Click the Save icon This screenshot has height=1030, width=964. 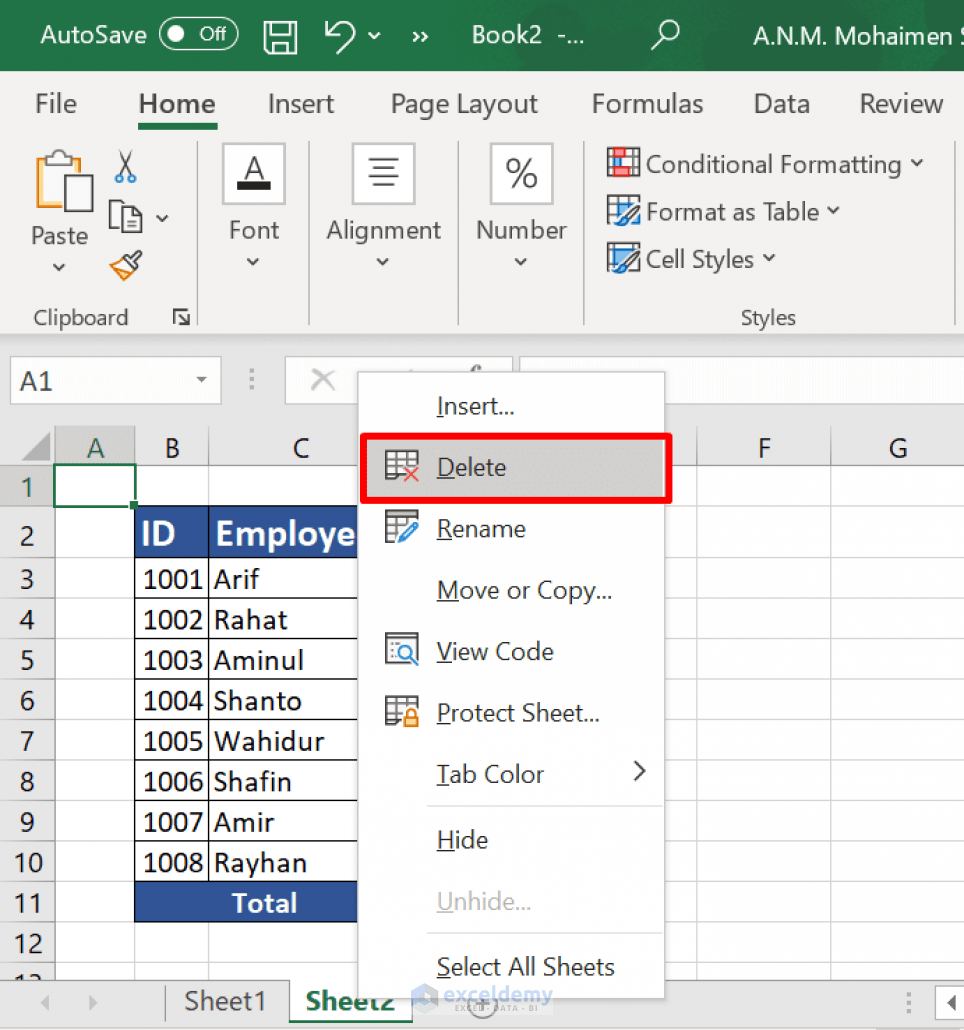click(x=280, y=35)
